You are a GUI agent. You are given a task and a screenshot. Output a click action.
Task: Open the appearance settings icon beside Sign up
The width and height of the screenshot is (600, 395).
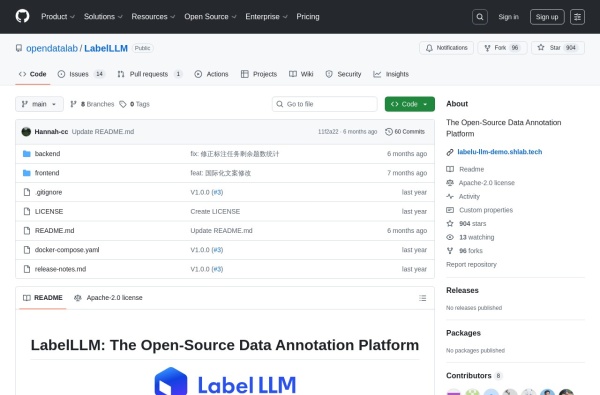pyautogui.click(x=577, y=17)
